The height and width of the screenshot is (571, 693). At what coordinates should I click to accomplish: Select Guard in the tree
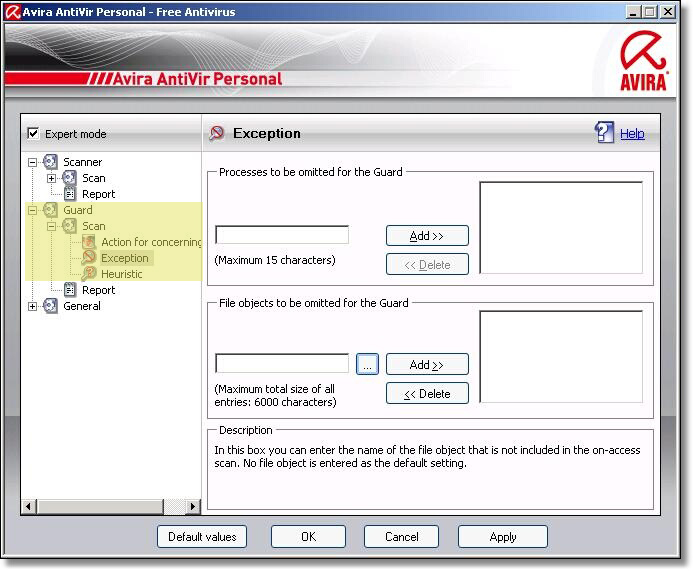pyautogui.click(x=78, y=210)
